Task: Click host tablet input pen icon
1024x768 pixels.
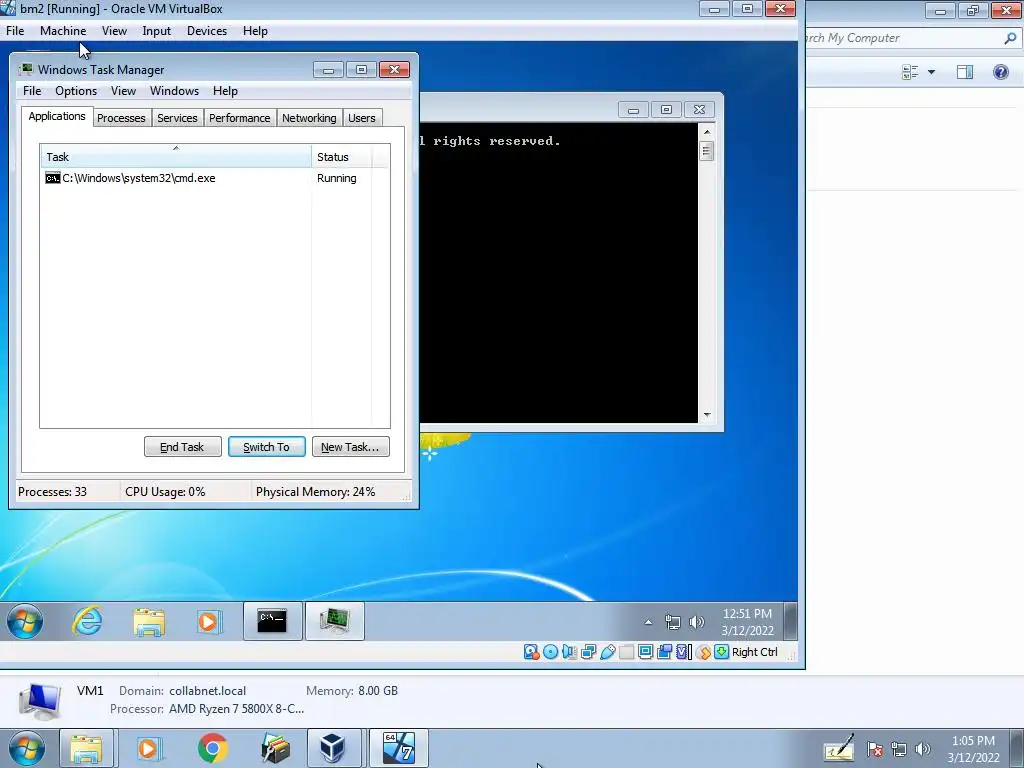Action: tap(839, 748)
